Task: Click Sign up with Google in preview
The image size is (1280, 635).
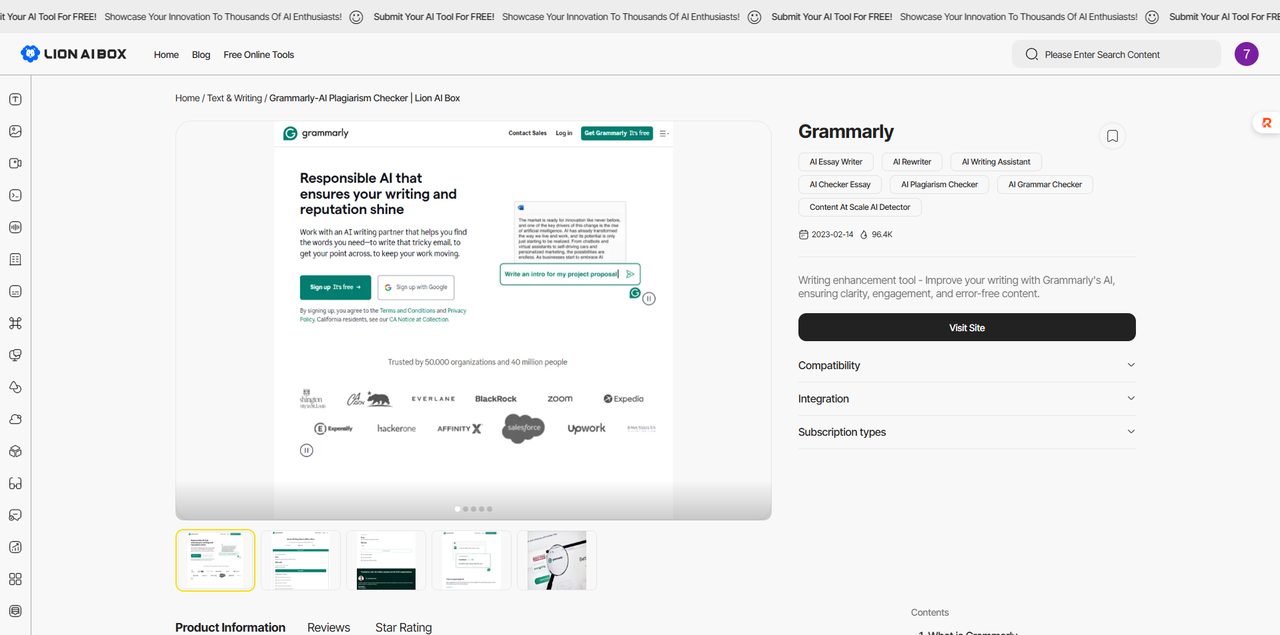Action: [415, 287]
